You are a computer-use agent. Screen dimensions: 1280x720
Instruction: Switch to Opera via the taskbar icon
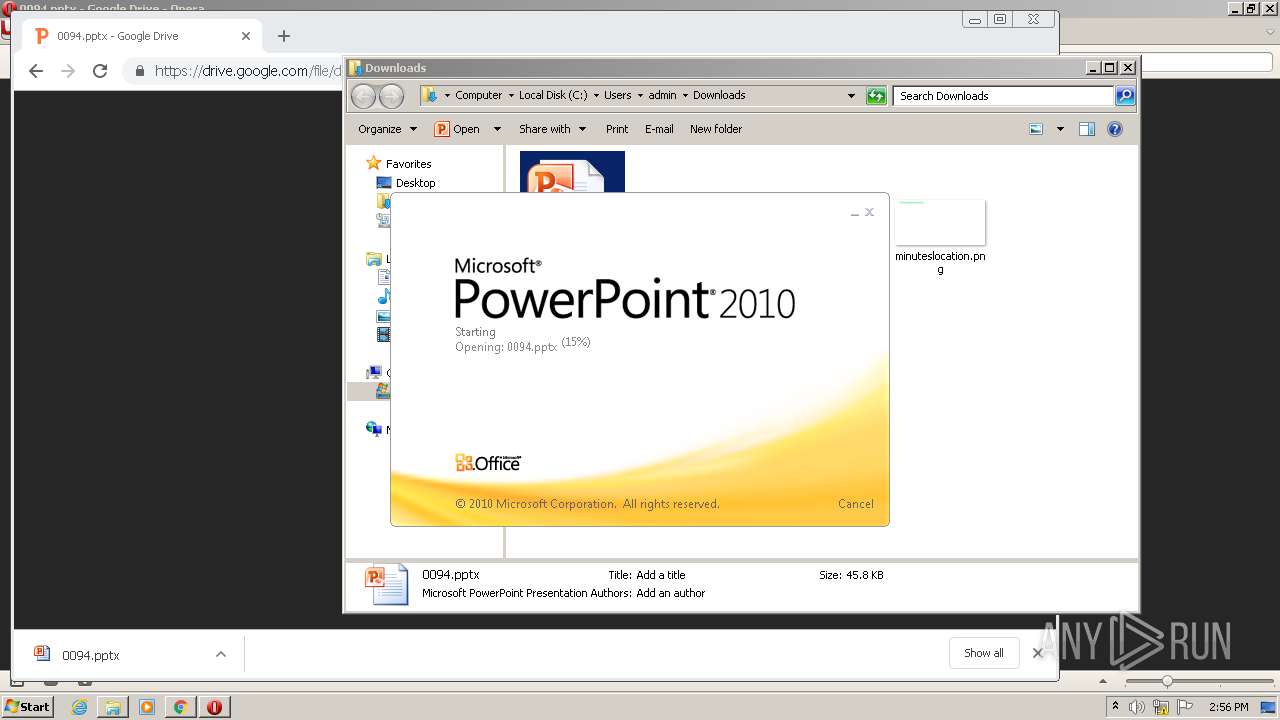[214, 707]
